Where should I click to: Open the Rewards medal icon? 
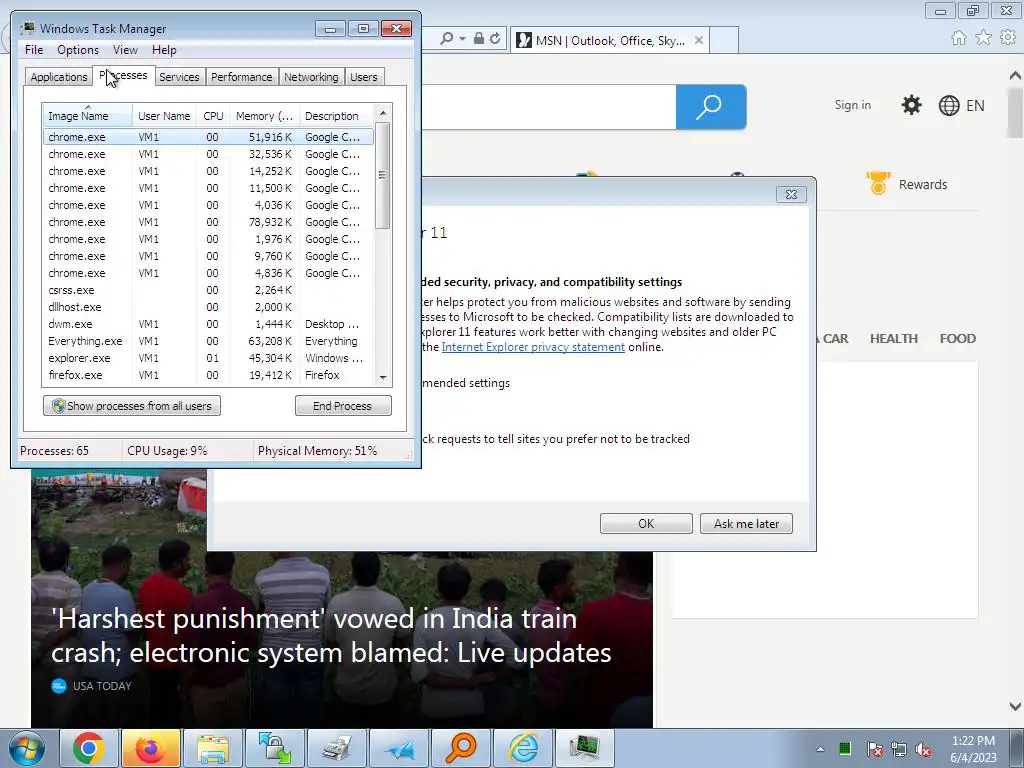(878, 184)
